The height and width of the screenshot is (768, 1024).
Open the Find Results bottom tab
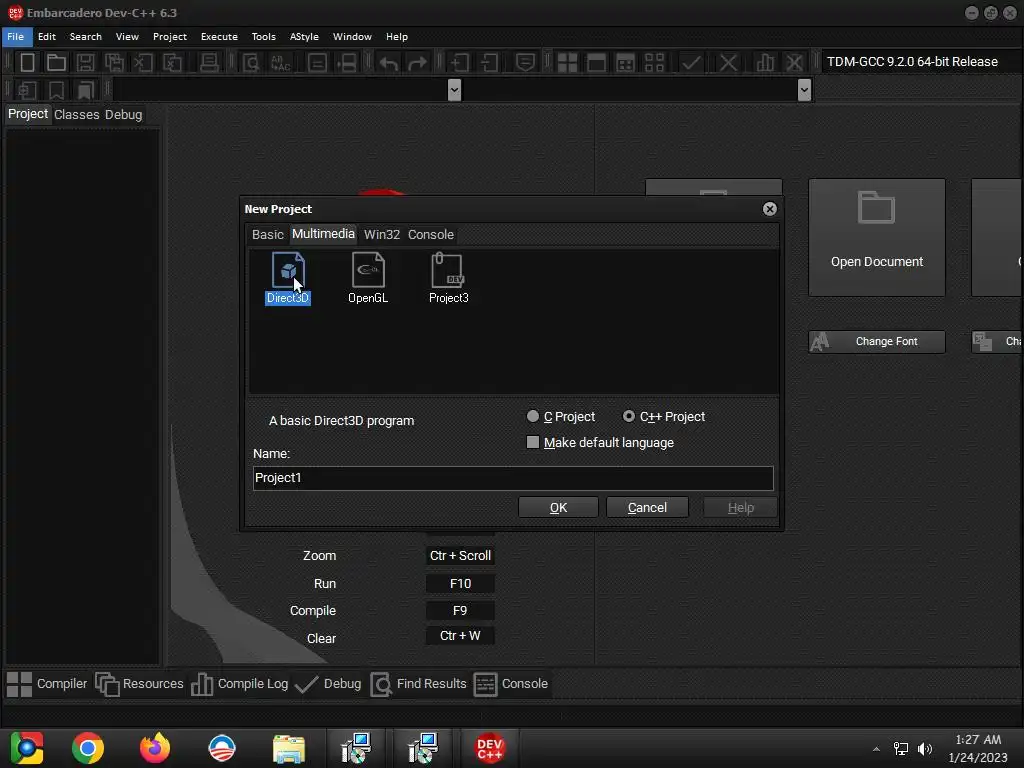click(x=419, y=684)
